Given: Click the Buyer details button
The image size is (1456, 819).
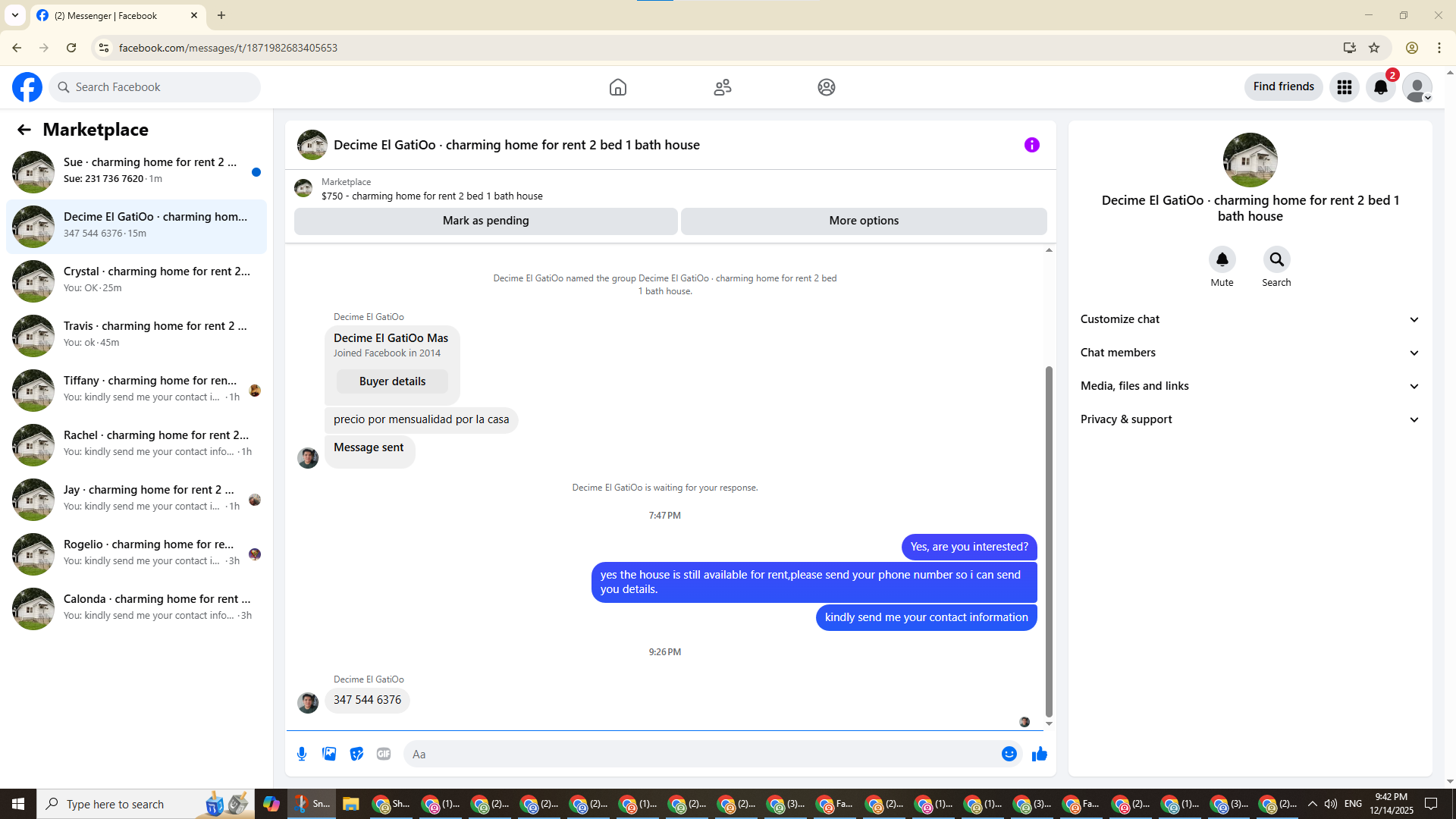Looking at the screenshot, I should coord(392,381).
